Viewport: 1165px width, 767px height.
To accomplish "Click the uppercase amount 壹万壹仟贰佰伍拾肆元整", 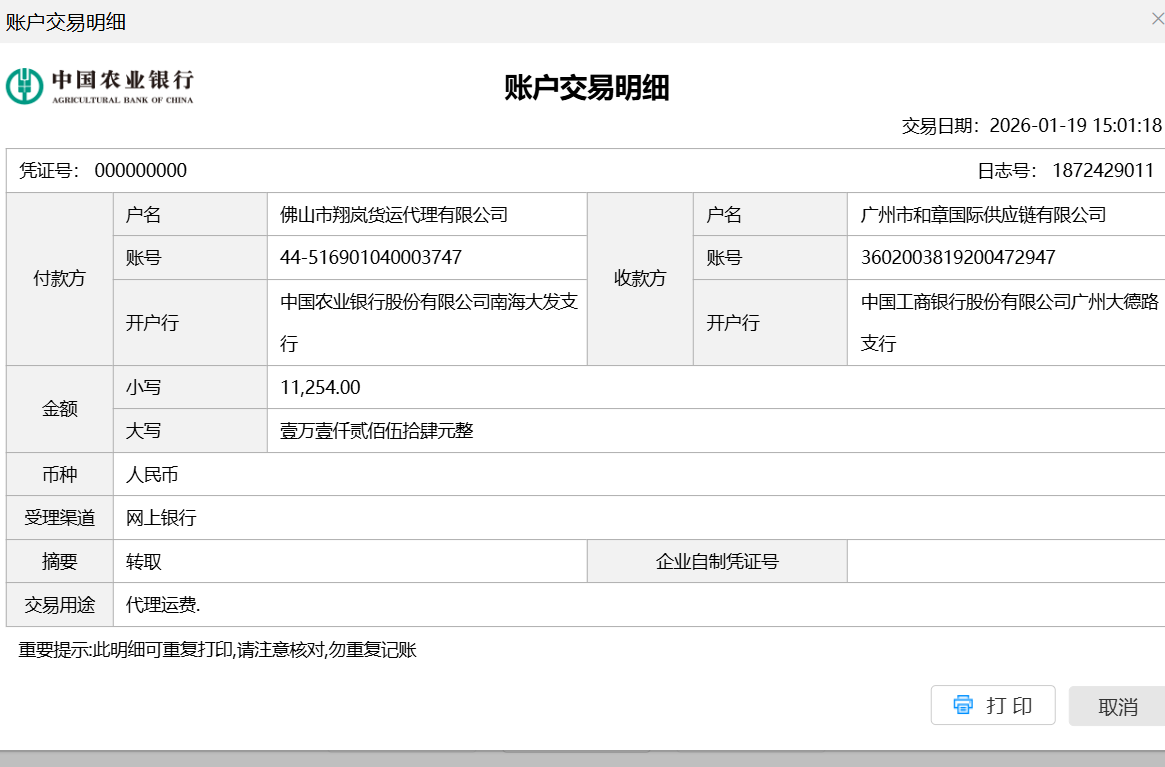I will pos(377,431).
